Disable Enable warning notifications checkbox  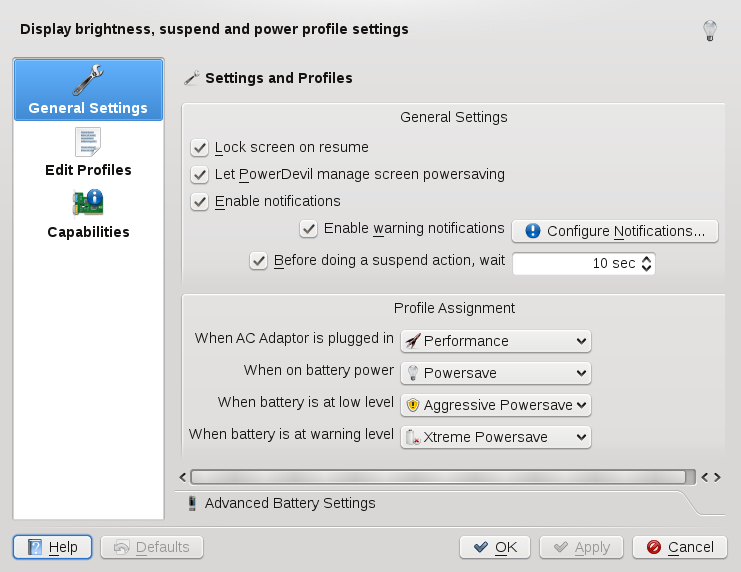coord(309,229)
